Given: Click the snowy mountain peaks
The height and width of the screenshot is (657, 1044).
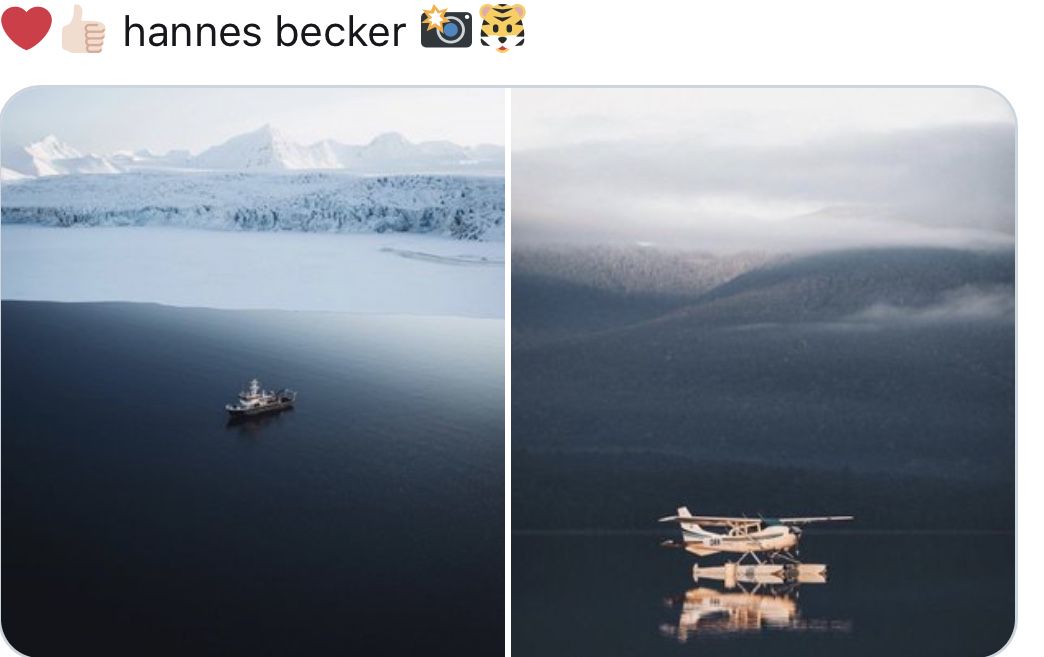Looking at the screenshot, I should click(x=253, y=150).
